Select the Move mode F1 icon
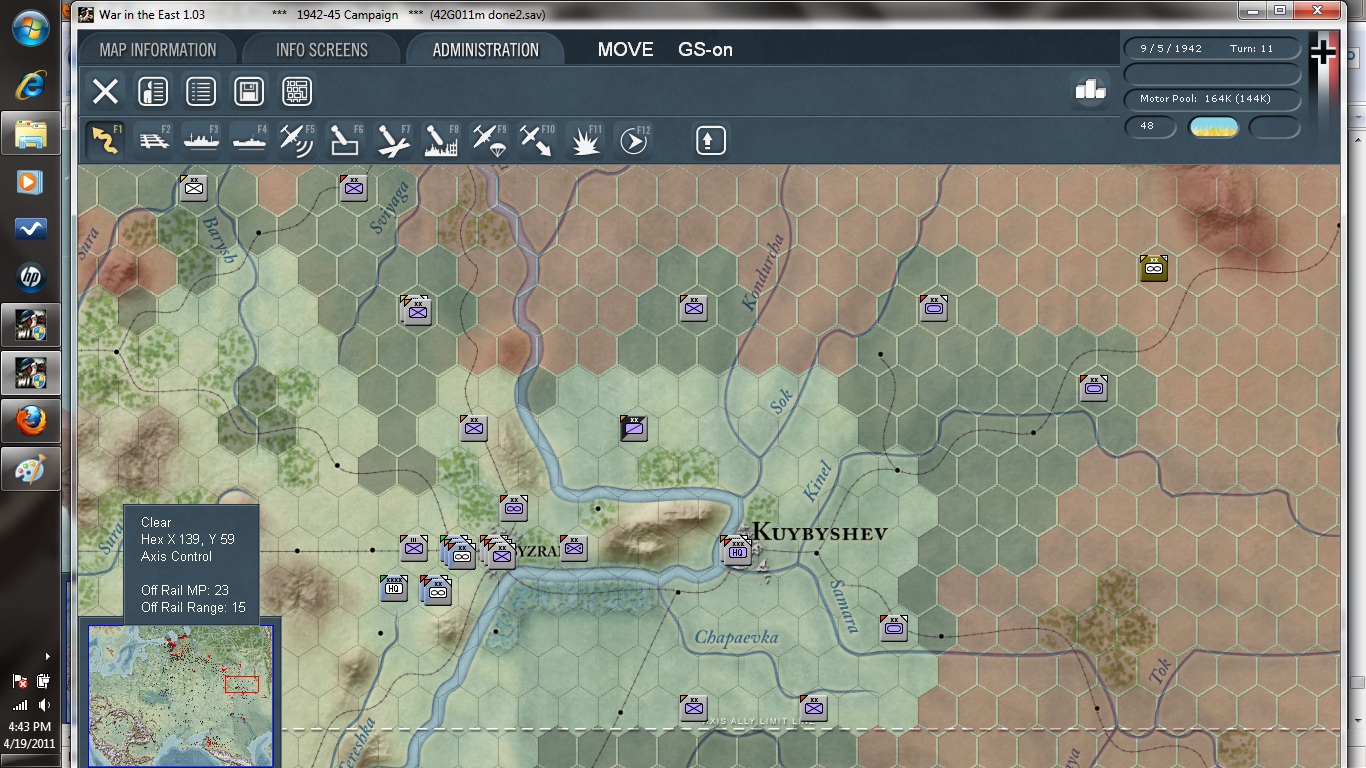The image size is (1366, 768). [x=105, y=140]
